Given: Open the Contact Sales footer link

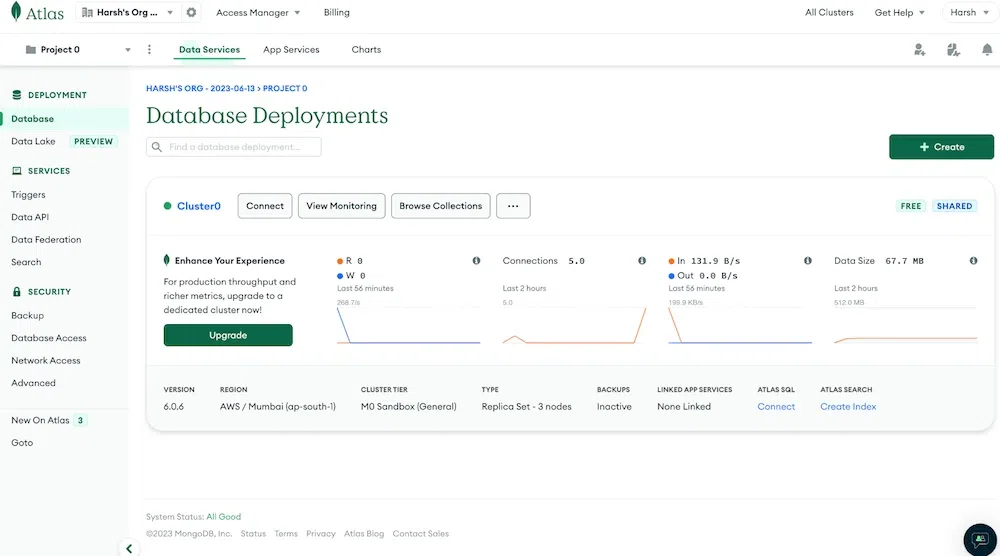Looking at the screenshot, I should pos(421,534).
